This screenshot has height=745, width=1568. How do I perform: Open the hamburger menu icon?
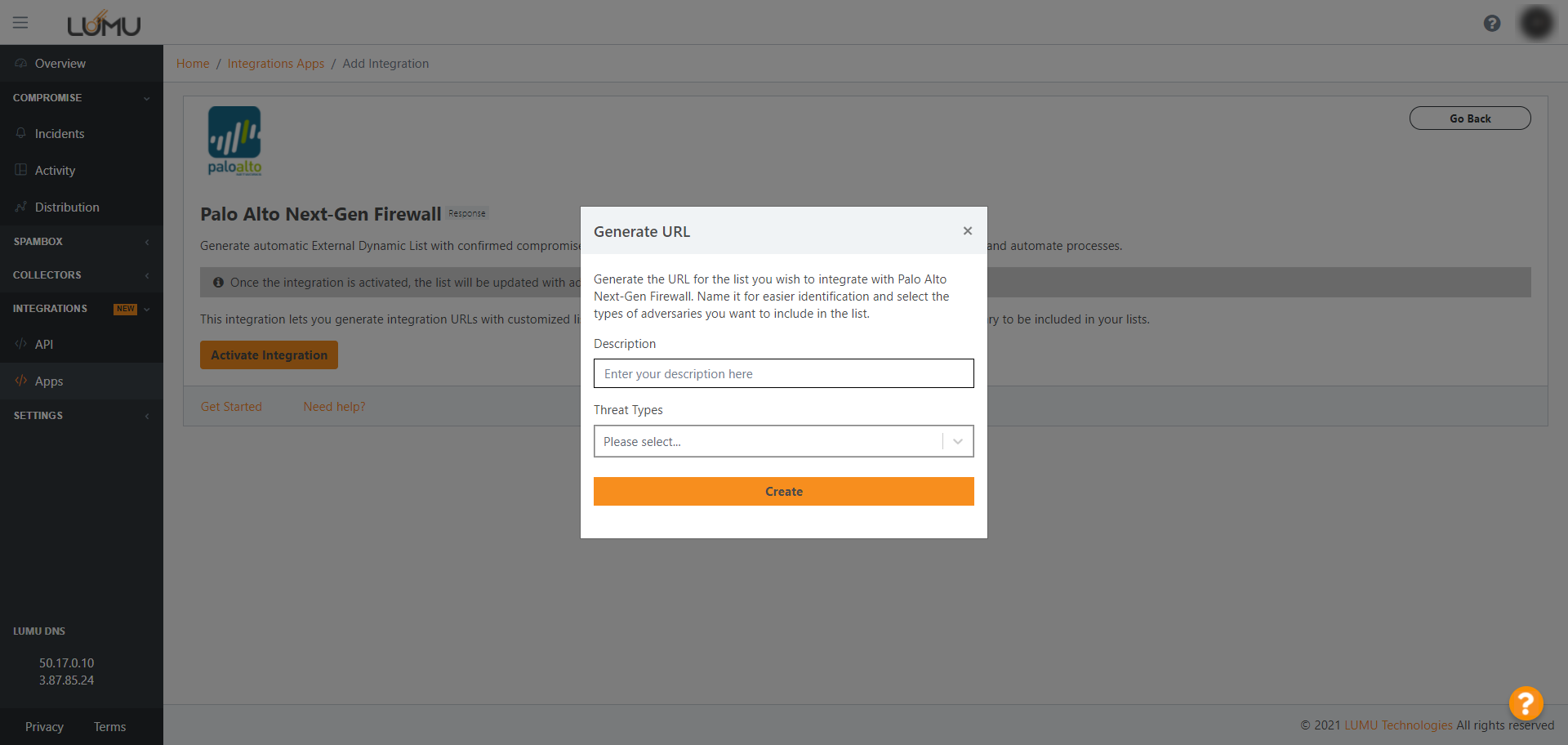coord(20,23)
